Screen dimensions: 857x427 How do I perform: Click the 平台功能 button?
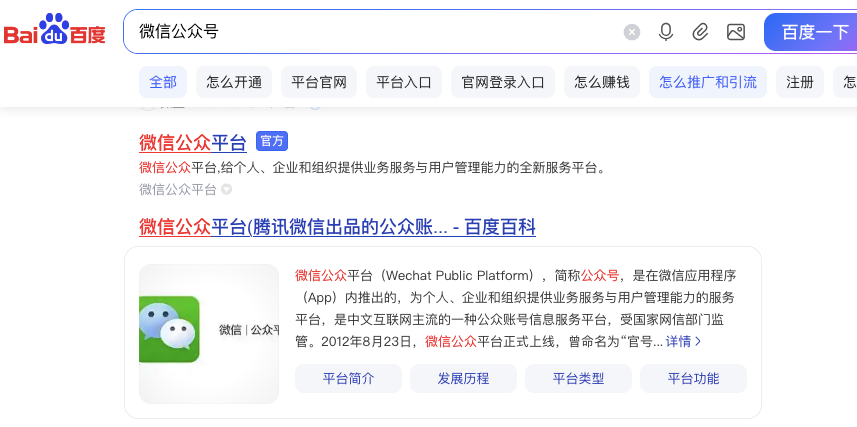693,378
